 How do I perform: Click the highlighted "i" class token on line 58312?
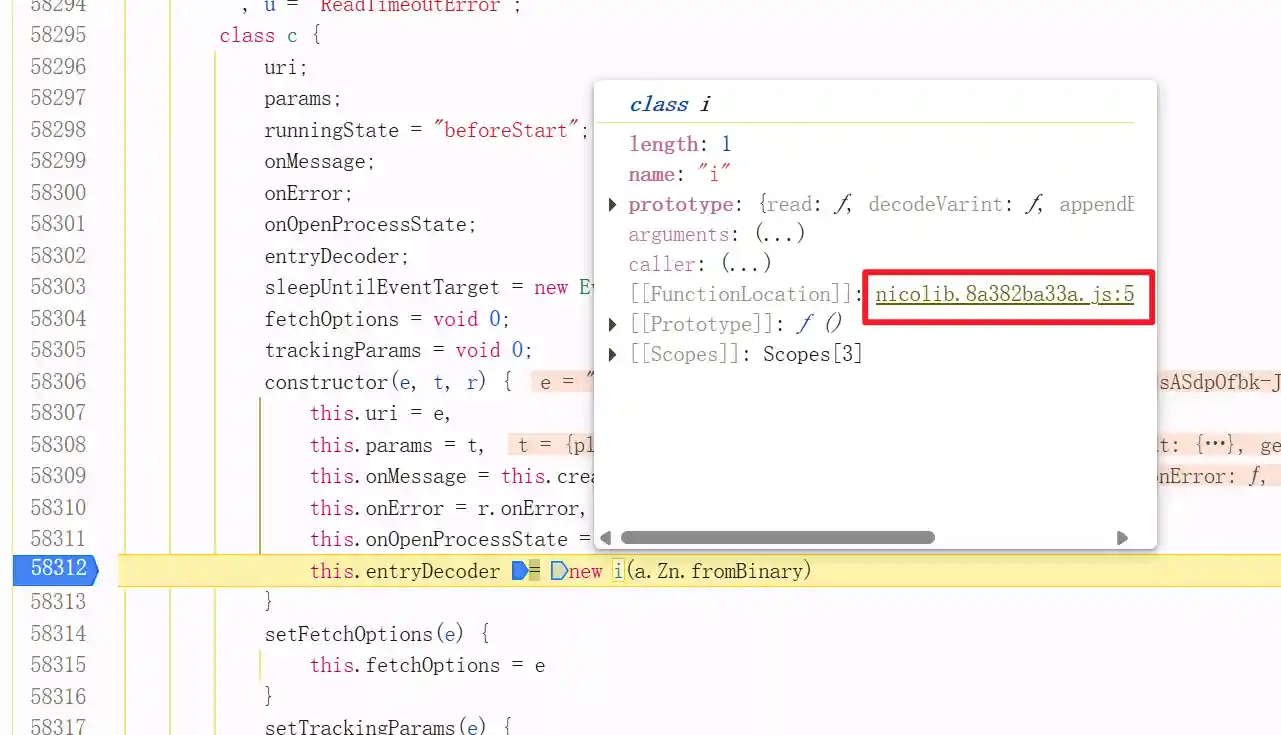pos(618,571)
